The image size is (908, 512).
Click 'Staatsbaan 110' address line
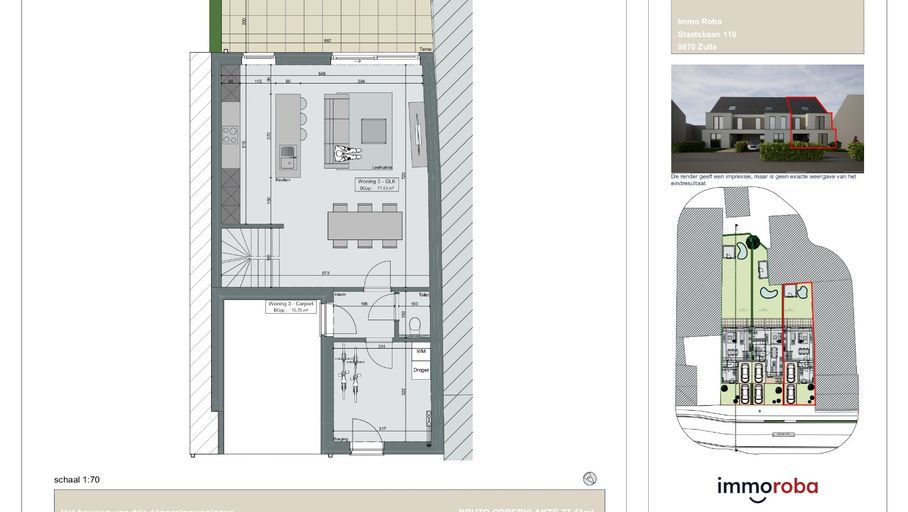pos(707,34)
